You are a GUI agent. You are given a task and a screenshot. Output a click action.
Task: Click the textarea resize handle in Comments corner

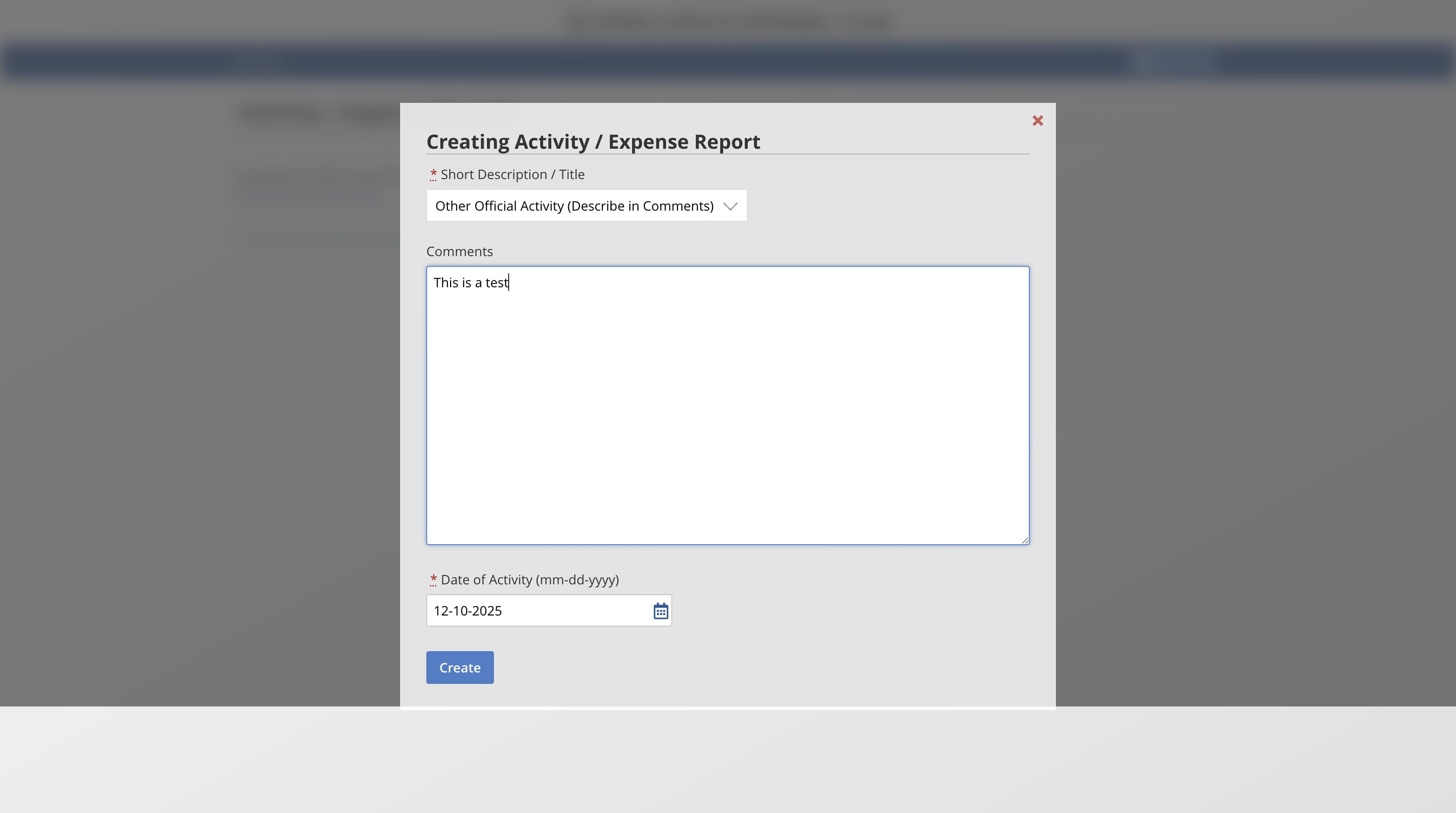tap(1024, 540)
